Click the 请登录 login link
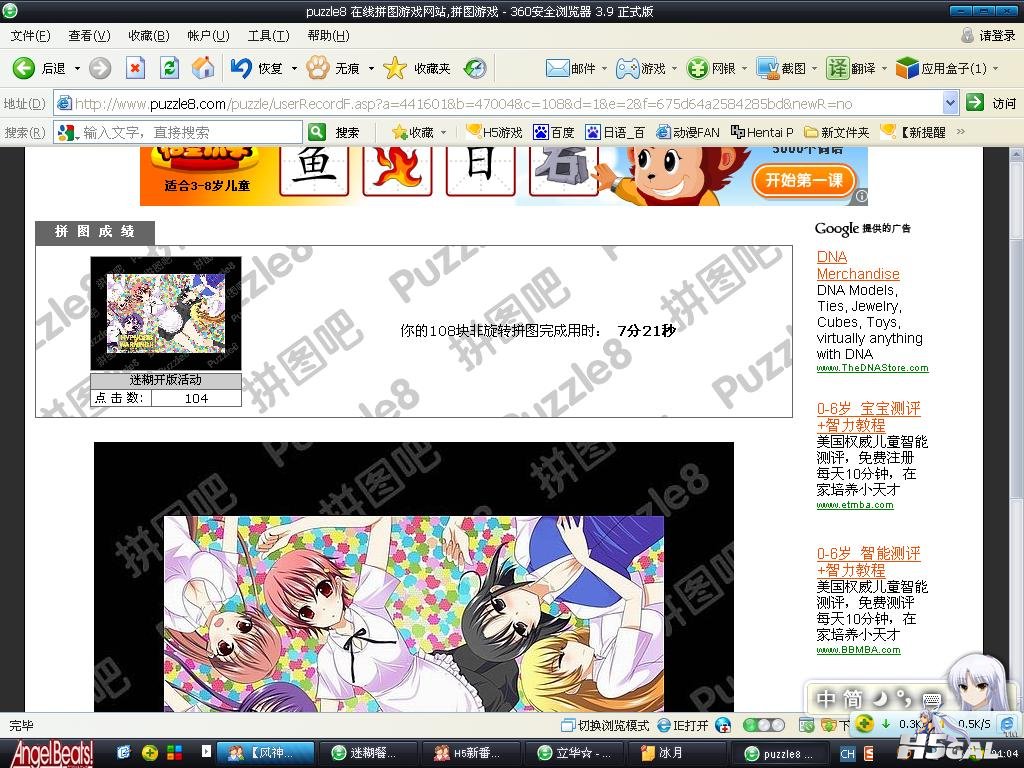 coord(997,36)
